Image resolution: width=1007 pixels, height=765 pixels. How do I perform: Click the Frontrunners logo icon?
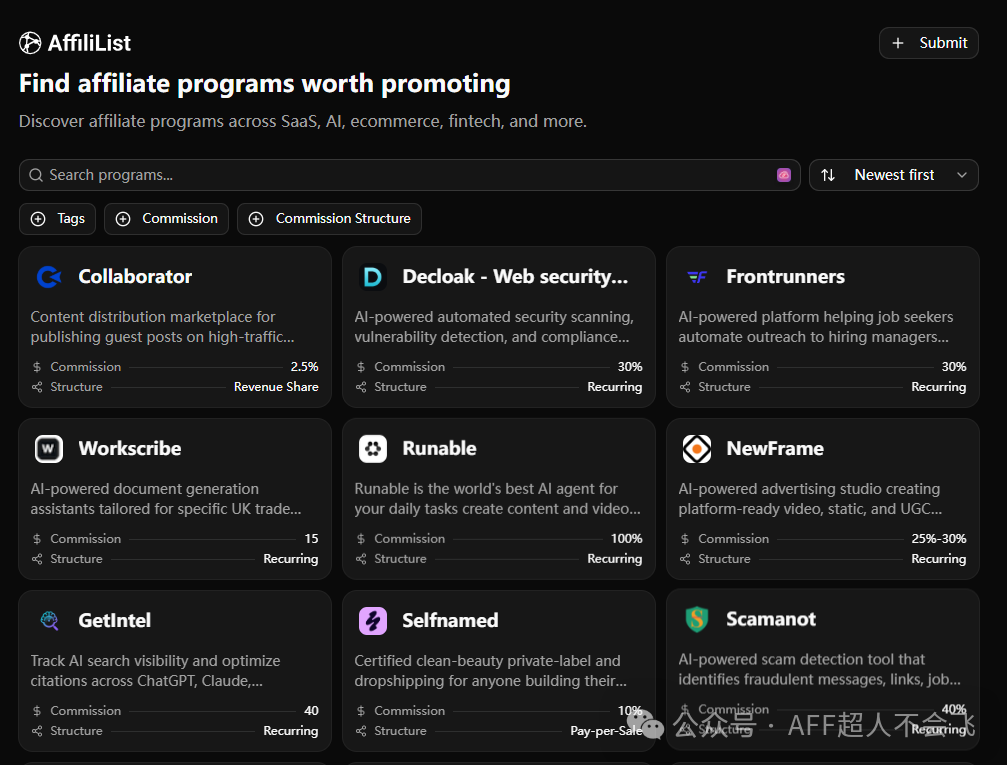(697, 277)
